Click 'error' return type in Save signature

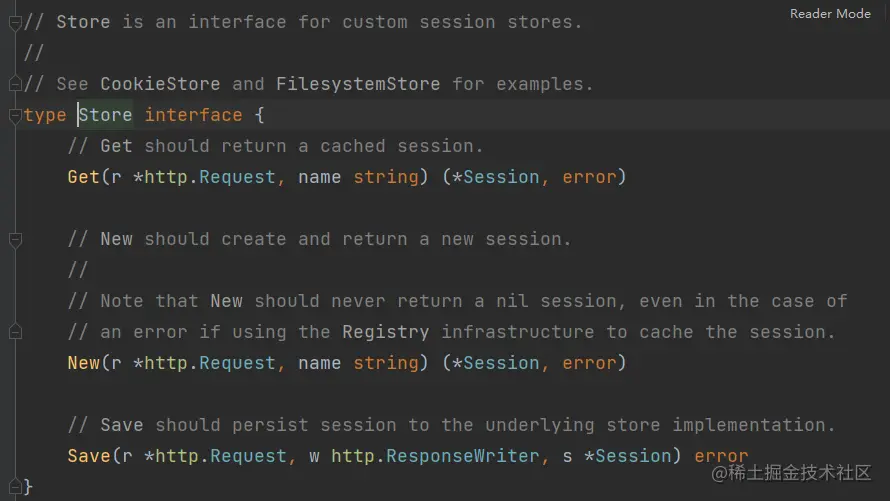click(x=721, y=456)
